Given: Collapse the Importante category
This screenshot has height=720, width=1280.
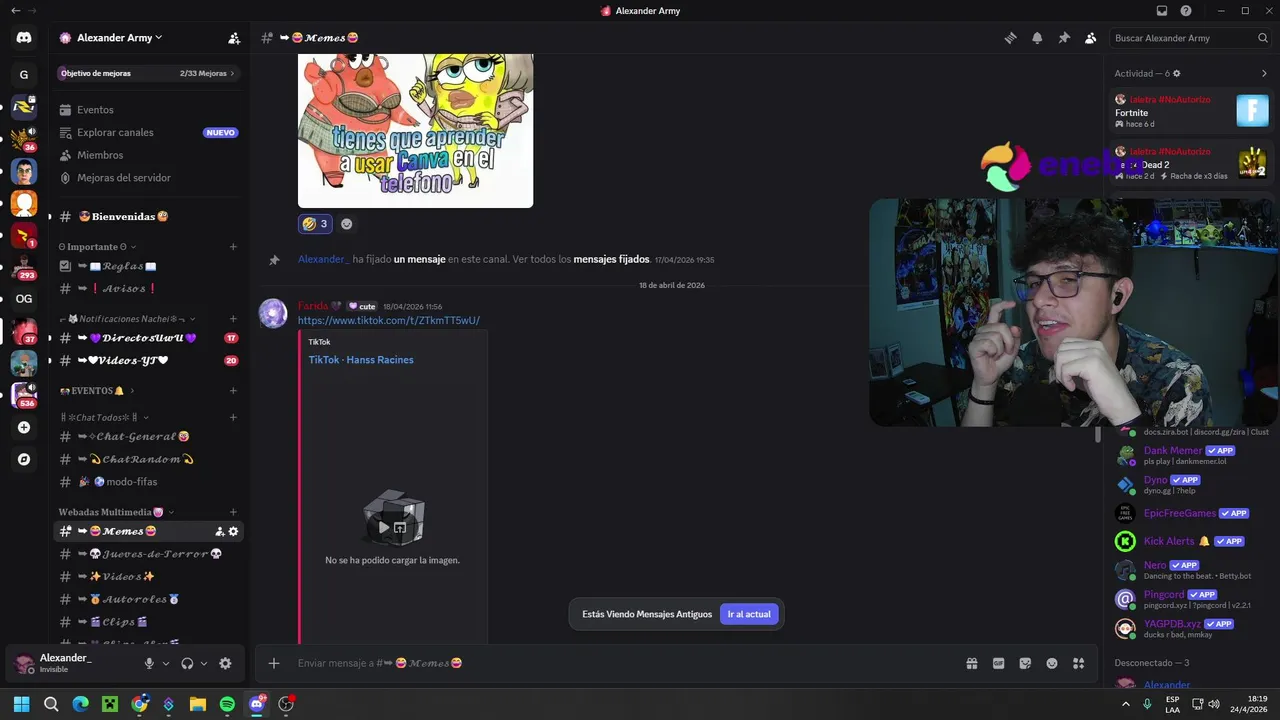Looking at the screenshot, I should pyautogui.click(x=98, y=247).
